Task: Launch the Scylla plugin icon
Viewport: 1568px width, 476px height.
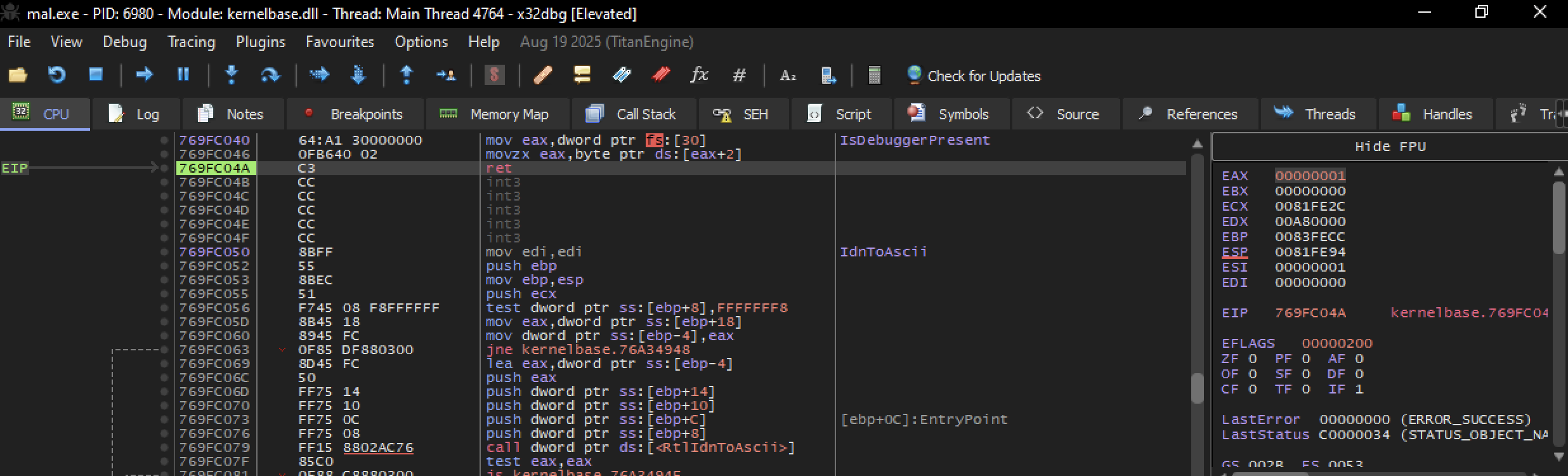Action: (x=494, y=75)
